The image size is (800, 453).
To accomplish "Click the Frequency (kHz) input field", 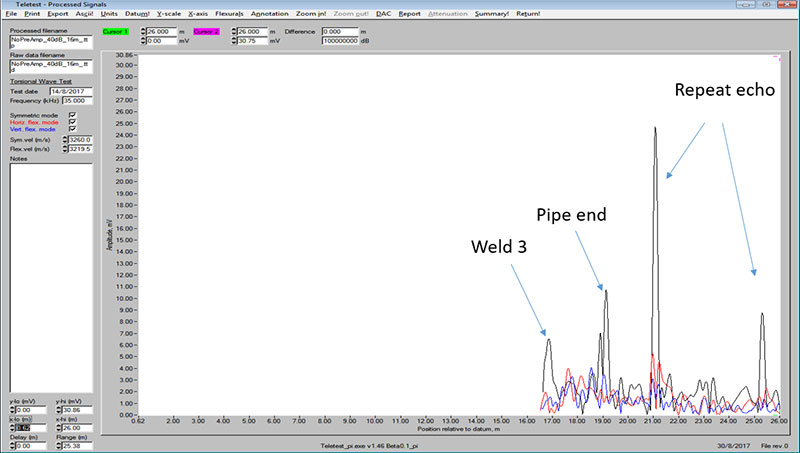I will (77, 101).
